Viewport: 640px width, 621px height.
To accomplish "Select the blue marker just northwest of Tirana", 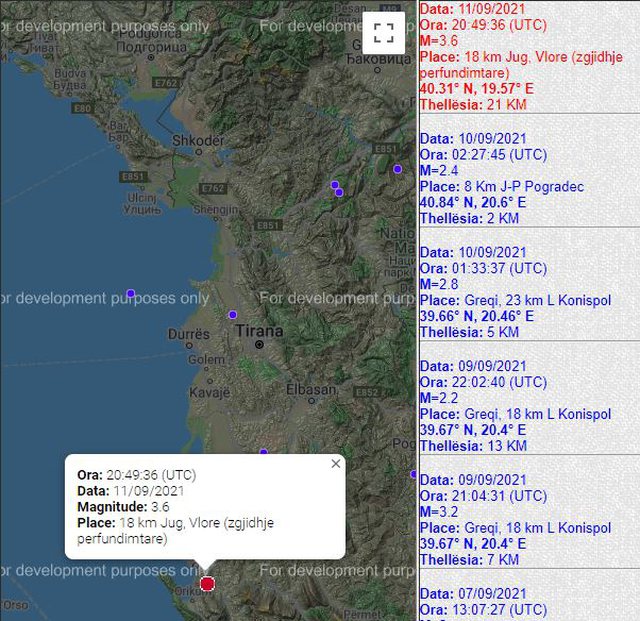I will coord(232,314).
